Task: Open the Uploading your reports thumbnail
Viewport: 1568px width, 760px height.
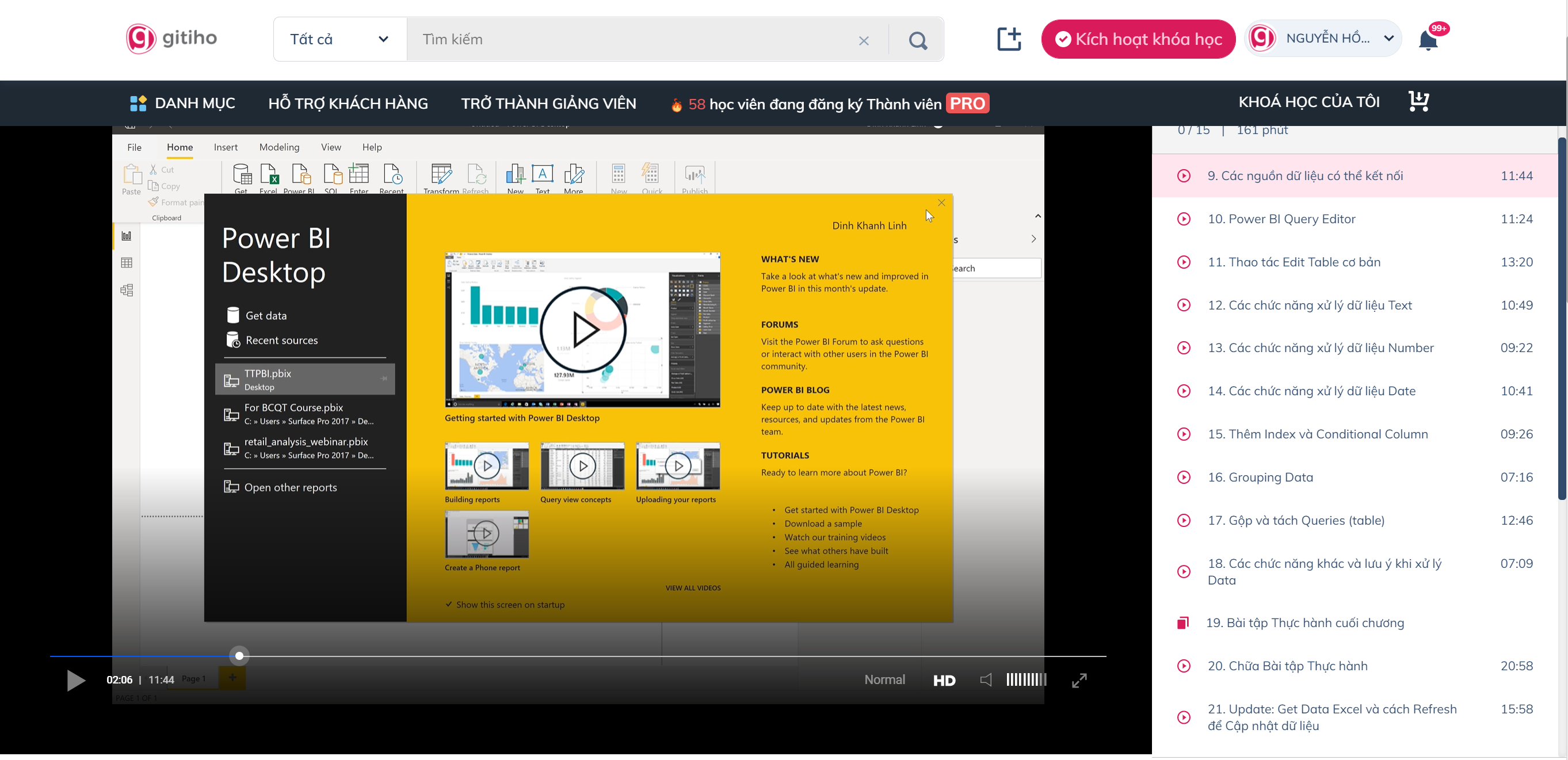Action: pos(677,466)
